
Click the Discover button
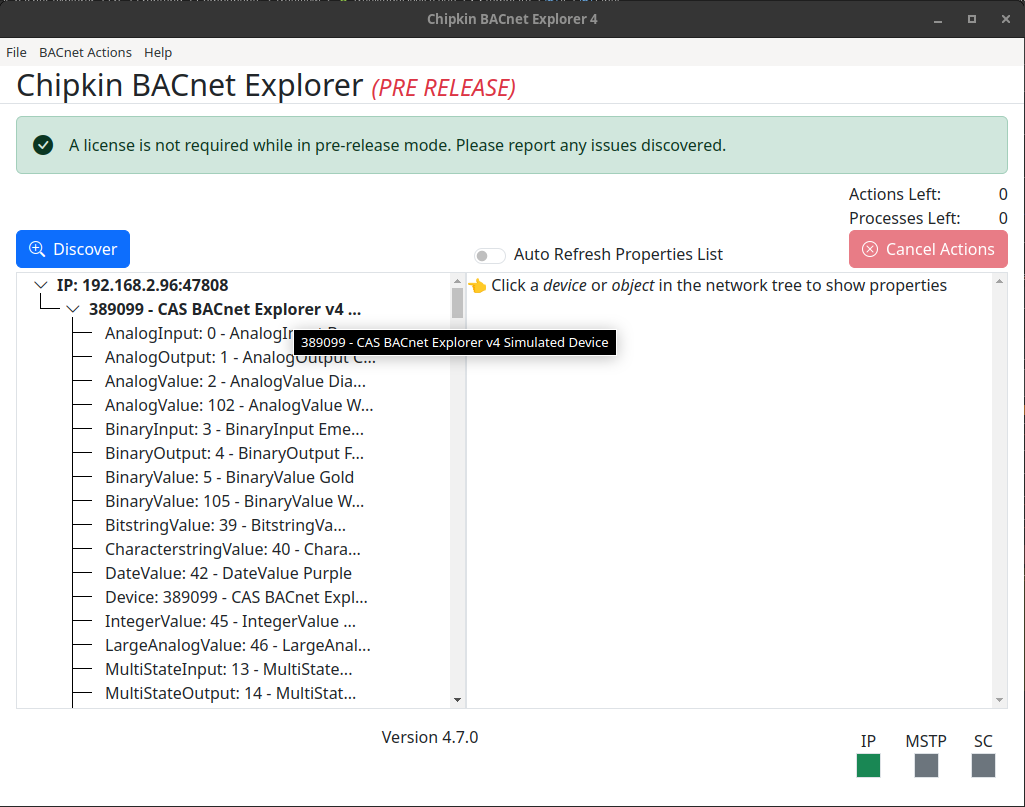[73, 249]
